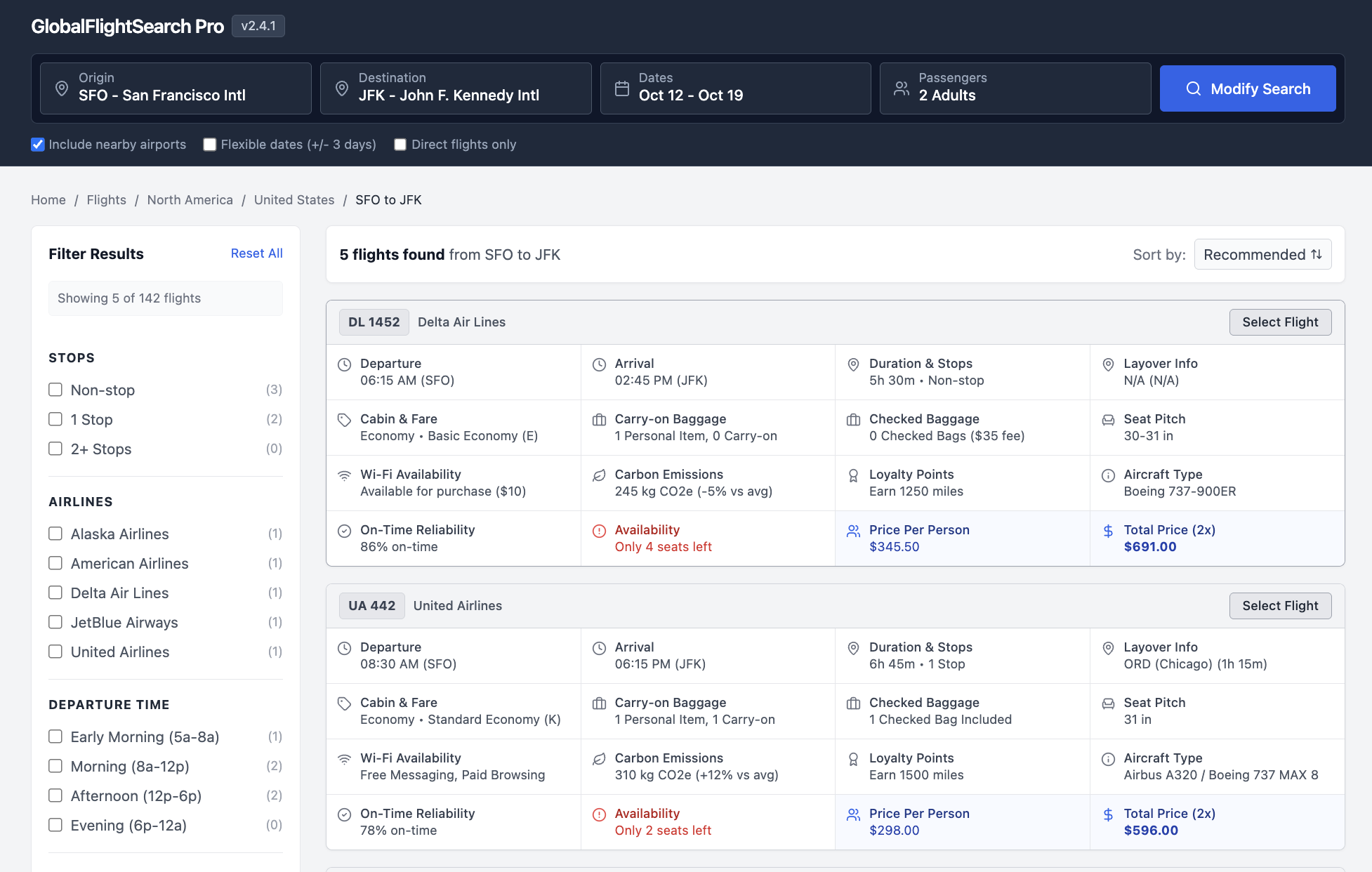Click the carbon emissions leaf icon on UA 442
1372x872 pixels.
click(x=599, y=759)
